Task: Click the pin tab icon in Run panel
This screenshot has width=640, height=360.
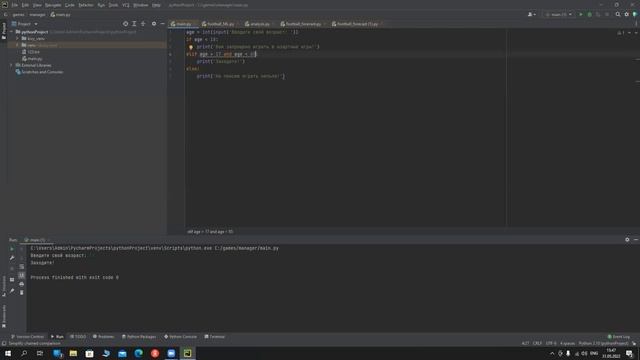Action: 12,291
